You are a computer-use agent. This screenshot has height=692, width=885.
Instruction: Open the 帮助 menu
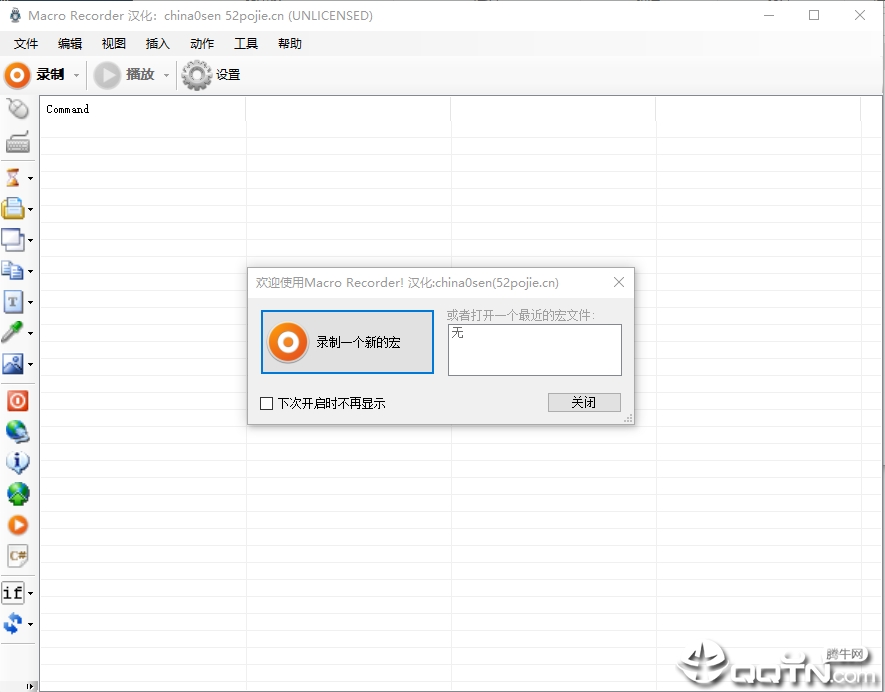(x=290, y=43)
